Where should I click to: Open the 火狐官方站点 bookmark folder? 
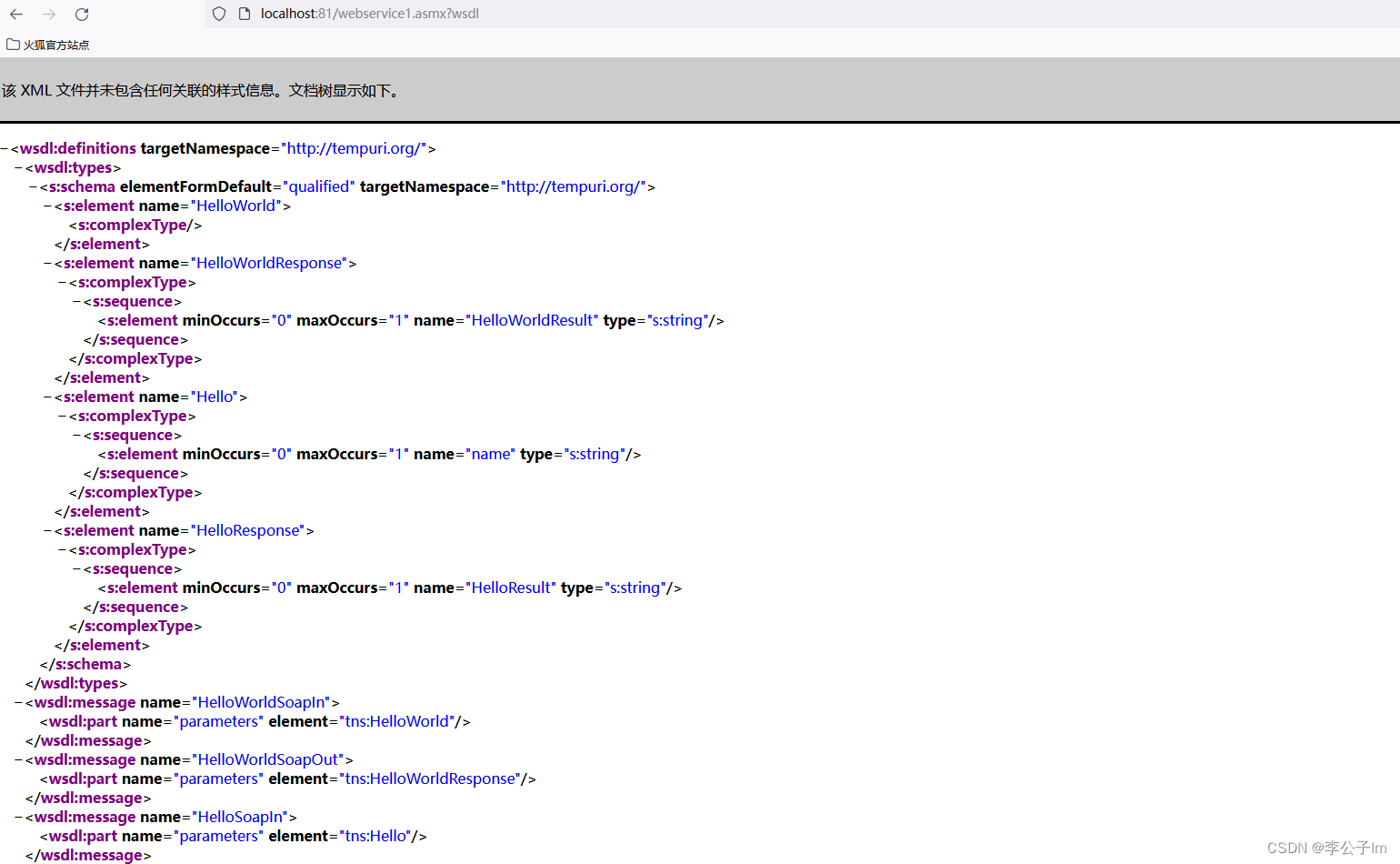coord(48,45)
